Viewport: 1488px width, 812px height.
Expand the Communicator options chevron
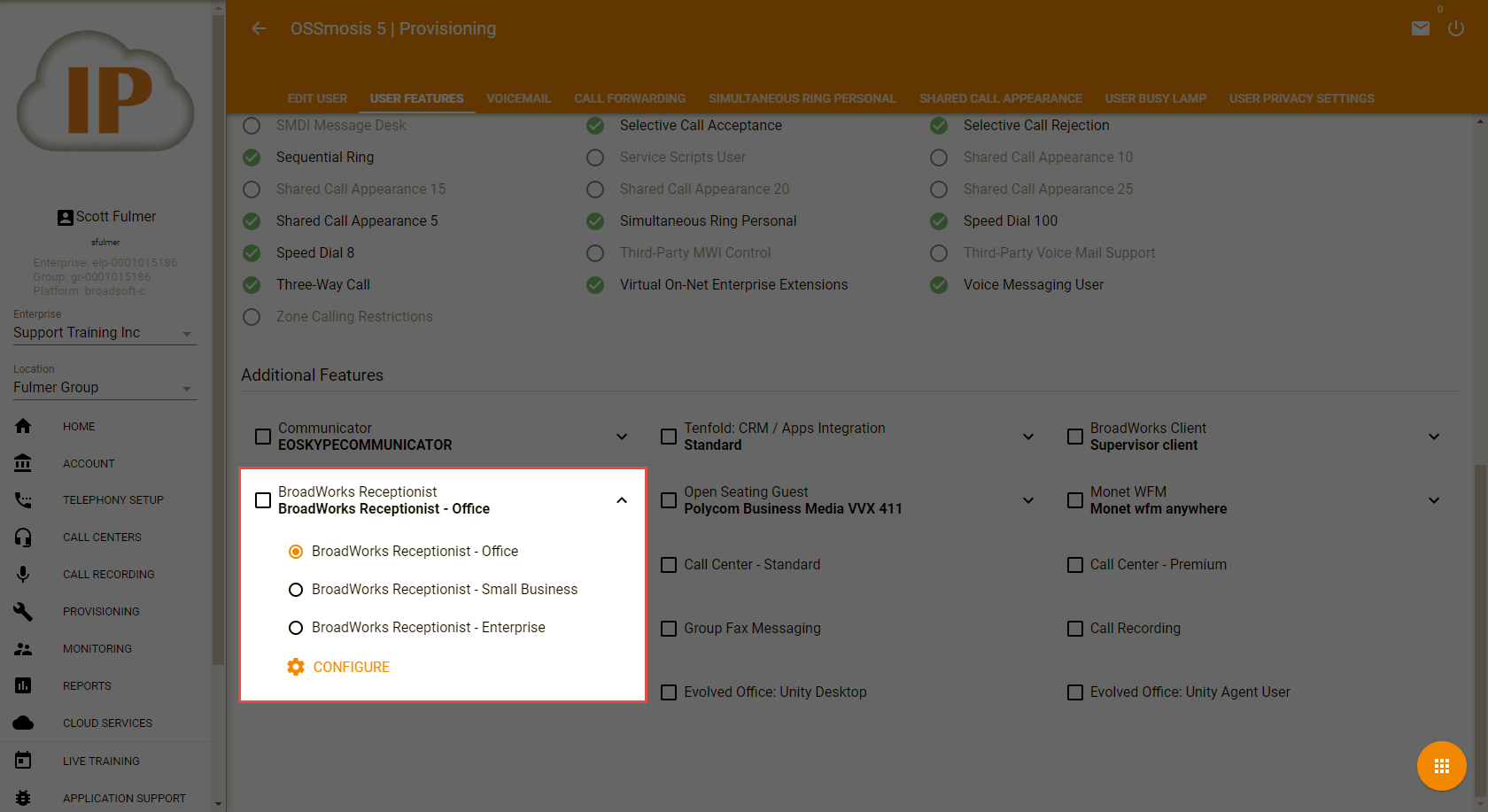pos(622,437)
